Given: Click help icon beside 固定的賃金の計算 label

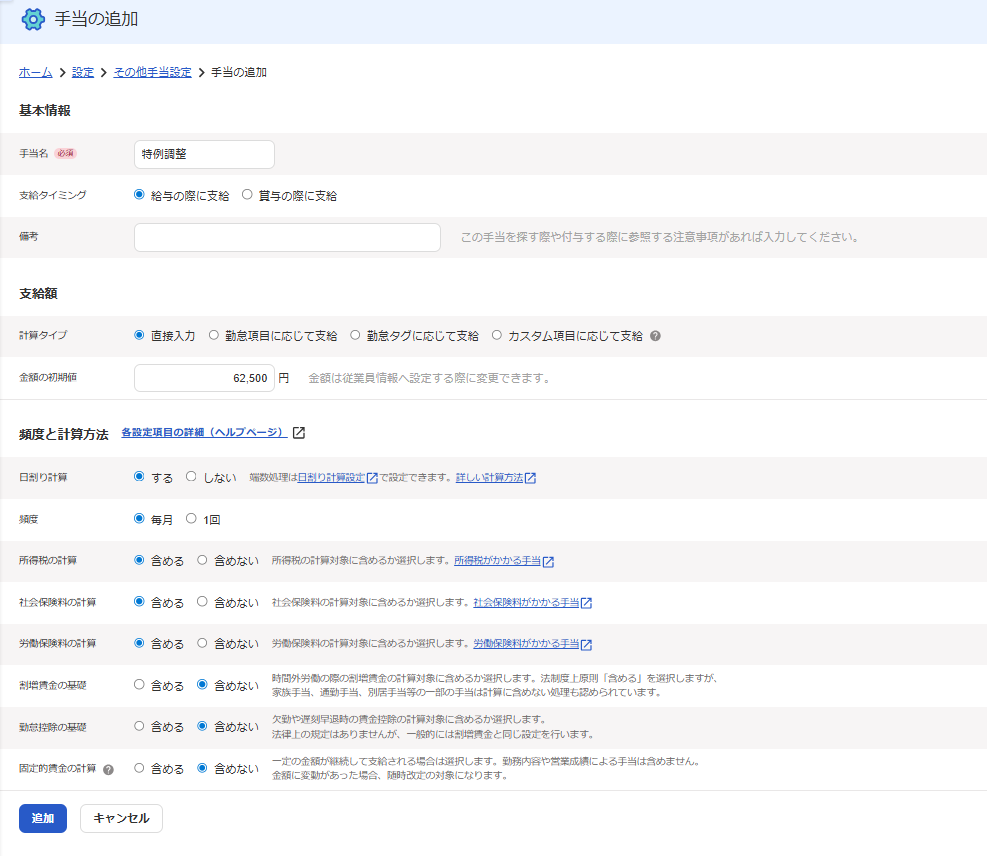Looking at the screenshot, I should point(108,770).
